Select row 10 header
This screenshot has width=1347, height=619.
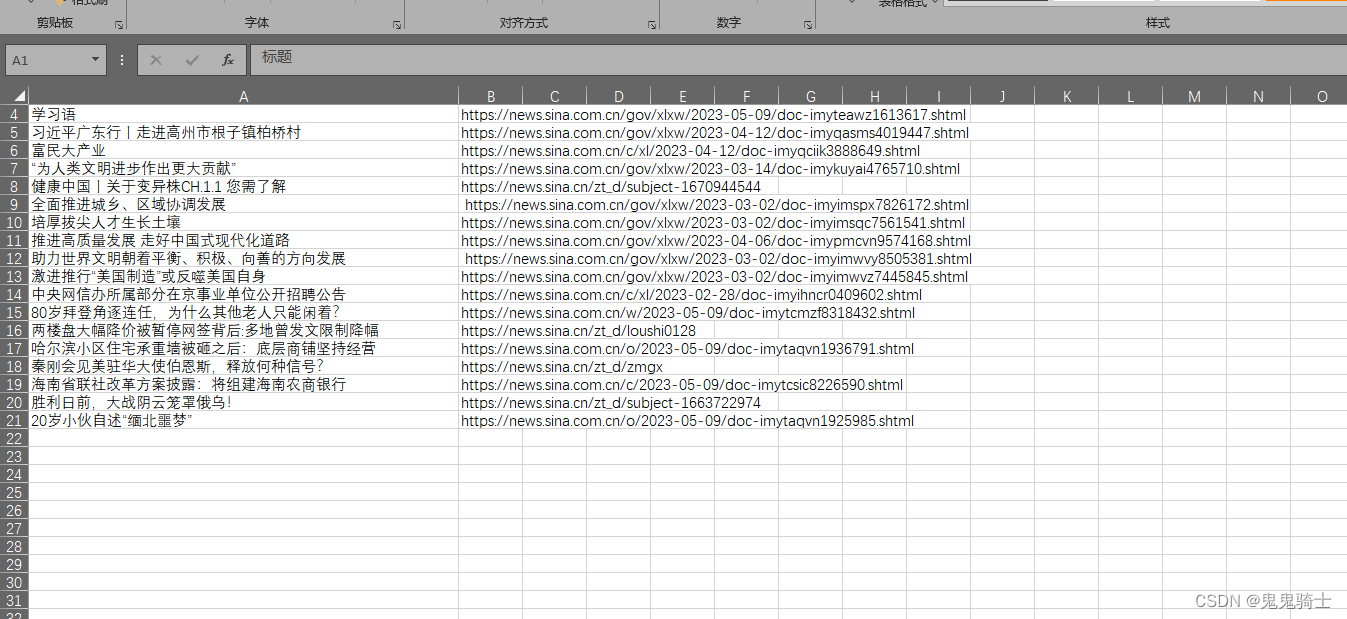(14, 222)
